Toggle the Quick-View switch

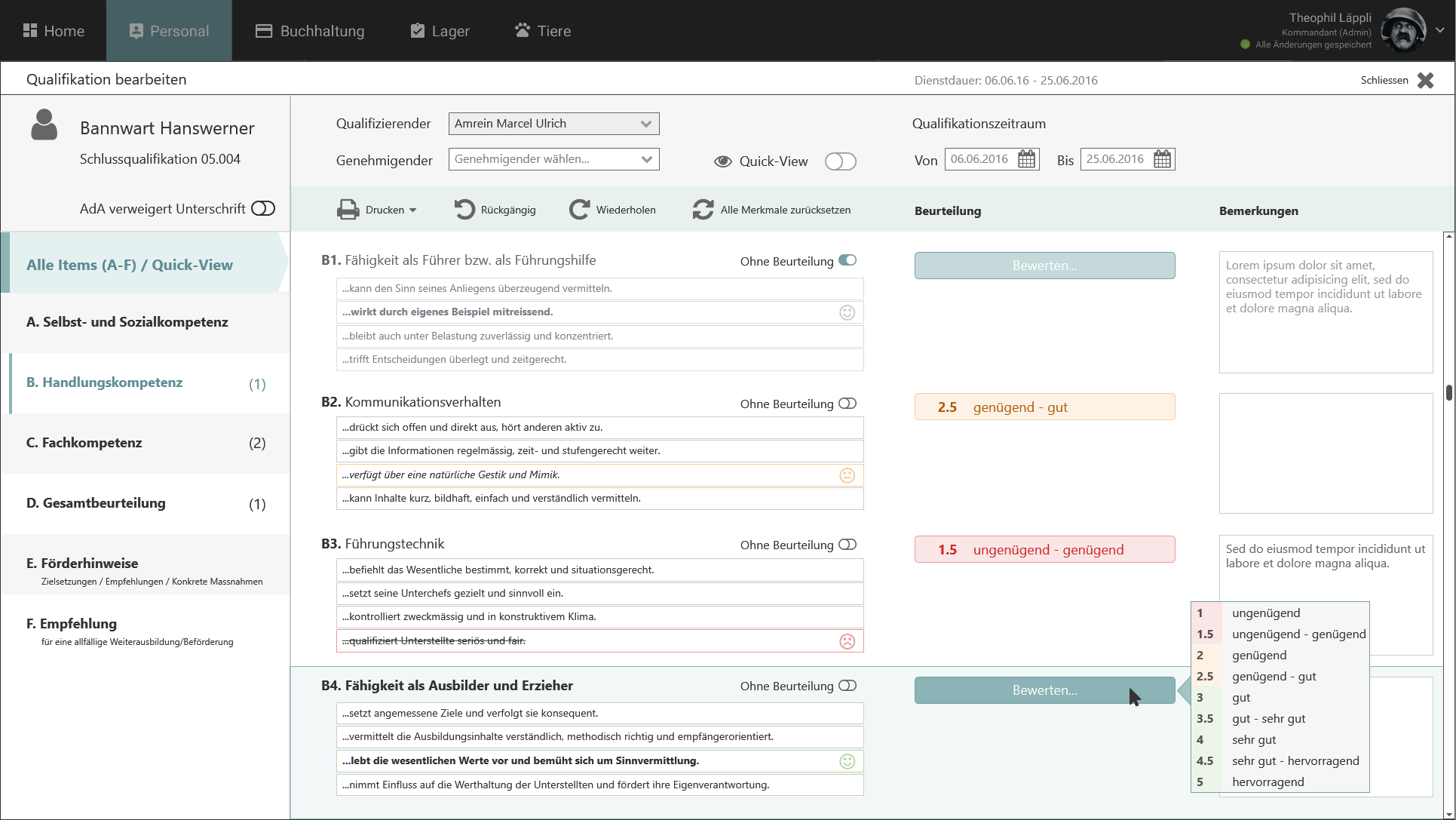[x=840, y=161]
